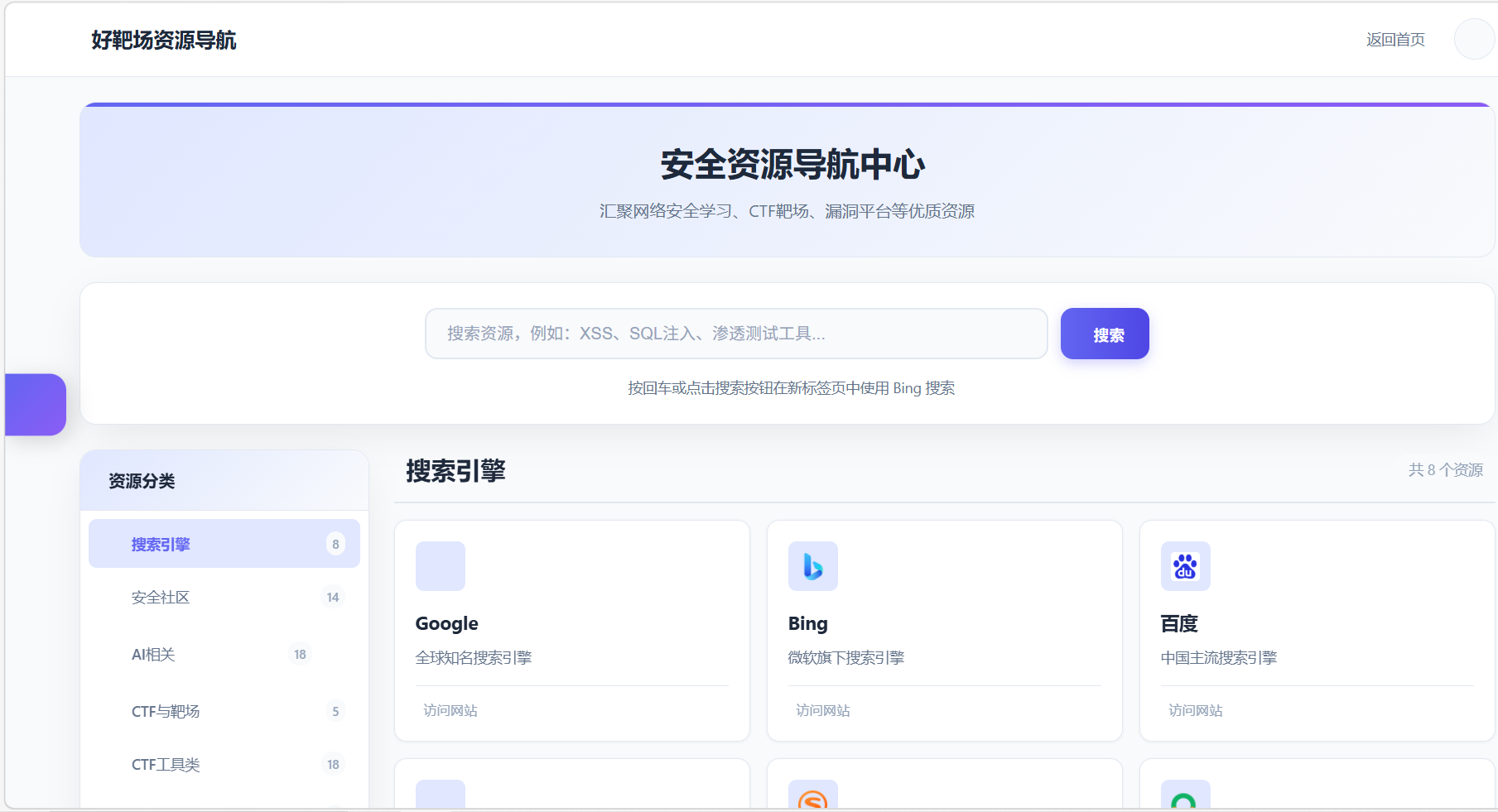Click the count badge 14 beside 安全社区
The height and width of the screenshot is (812, 1498).
coord(333,598)
